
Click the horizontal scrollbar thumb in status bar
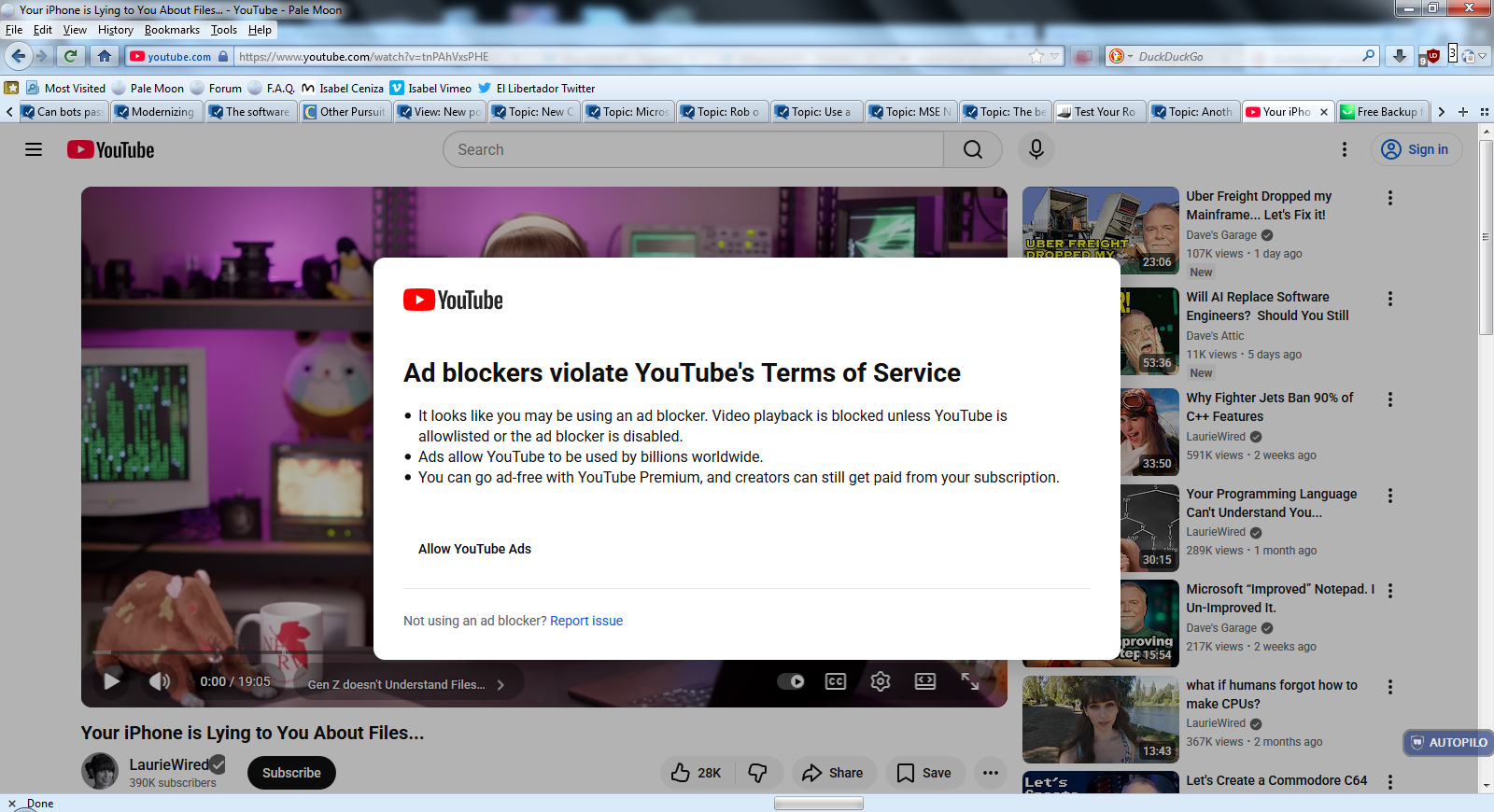pos(819,804)
